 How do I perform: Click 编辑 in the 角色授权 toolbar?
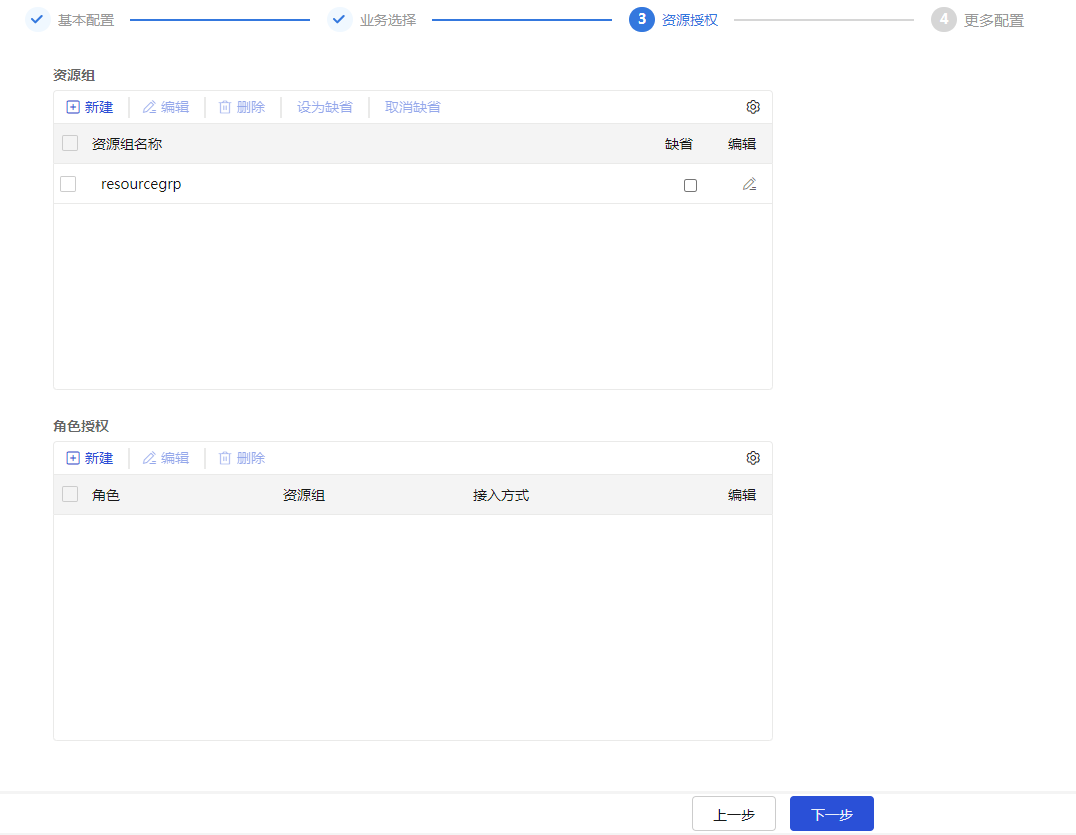pyautogui.click(x=165, y=458)
